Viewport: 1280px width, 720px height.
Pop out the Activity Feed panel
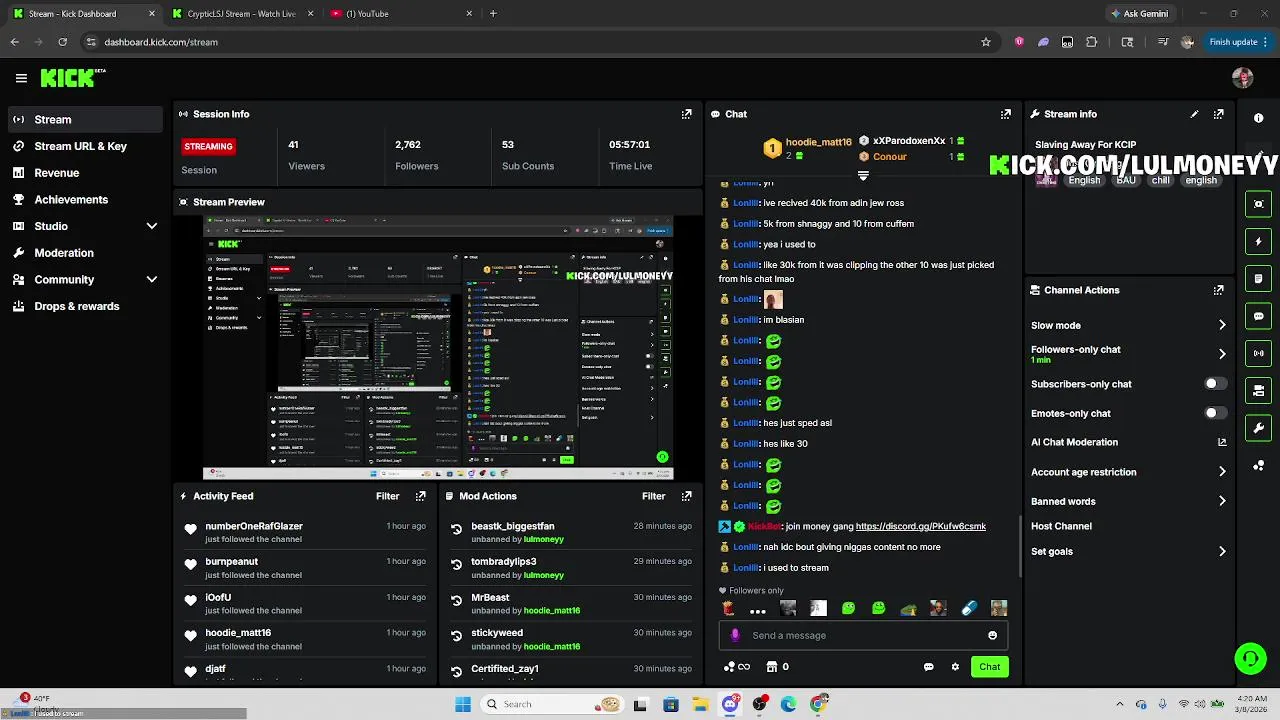click(x=420, y=496)
